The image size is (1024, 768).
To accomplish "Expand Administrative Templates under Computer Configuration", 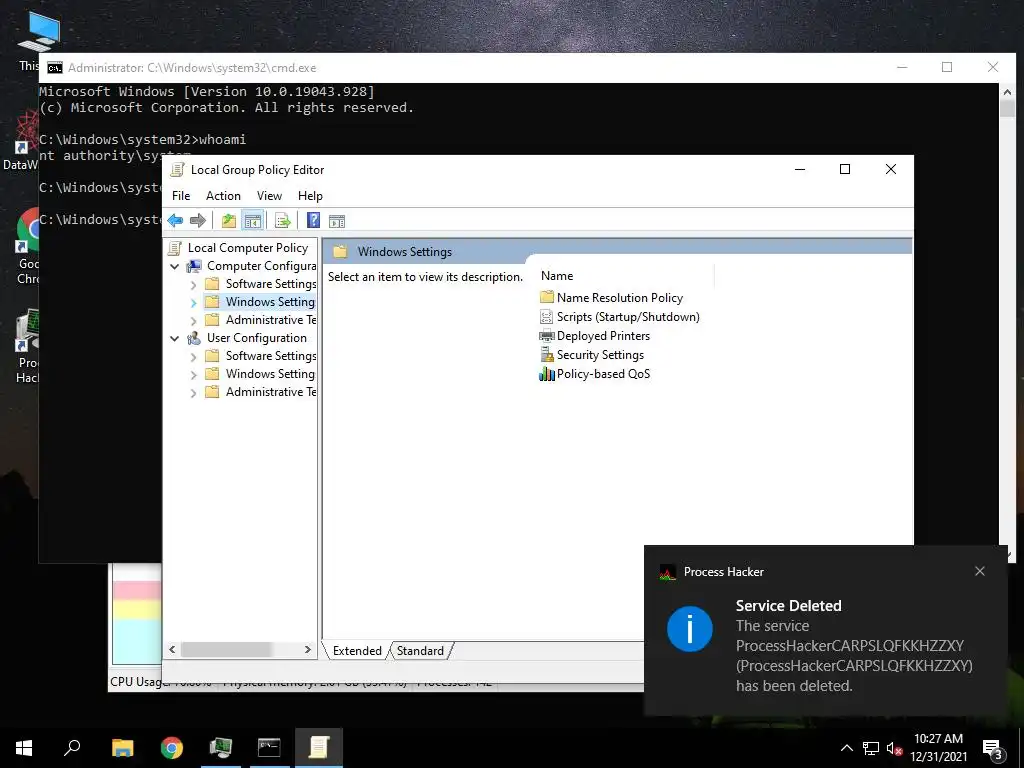I will [193, 321].
